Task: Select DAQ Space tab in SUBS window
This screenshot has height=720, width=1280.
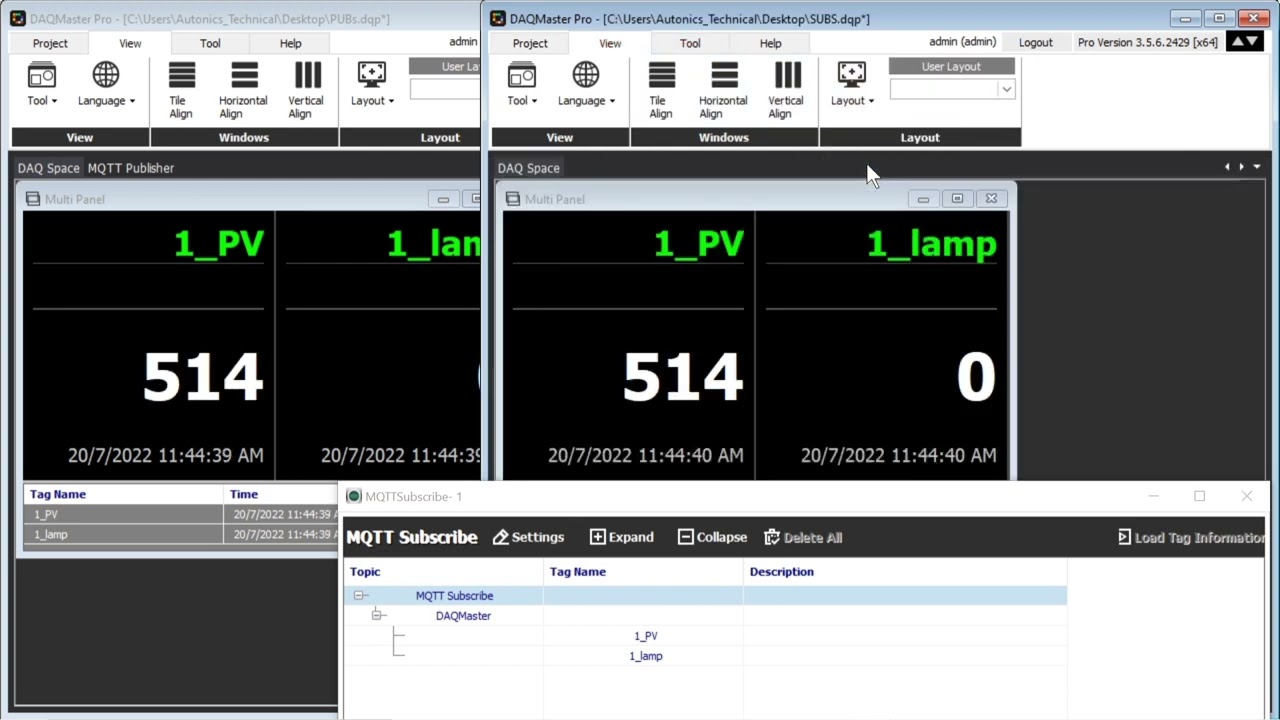Action: pyautogui.click(x=528, y=168)
